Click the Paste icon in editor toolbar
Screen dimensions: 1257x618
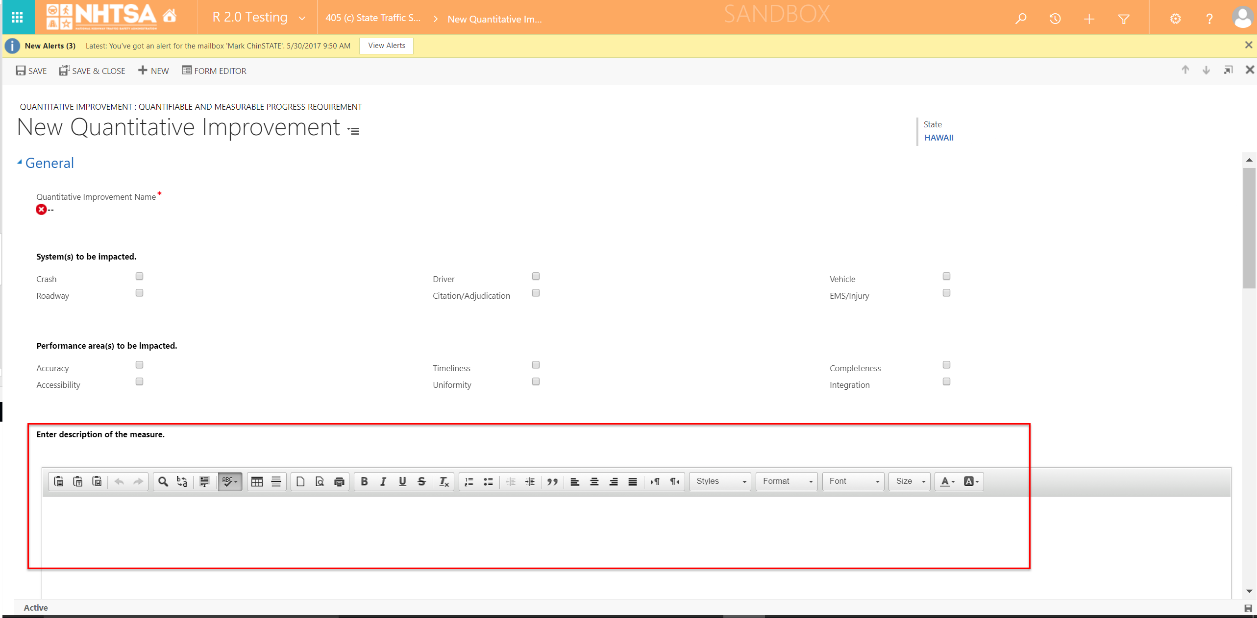(58, 481)
